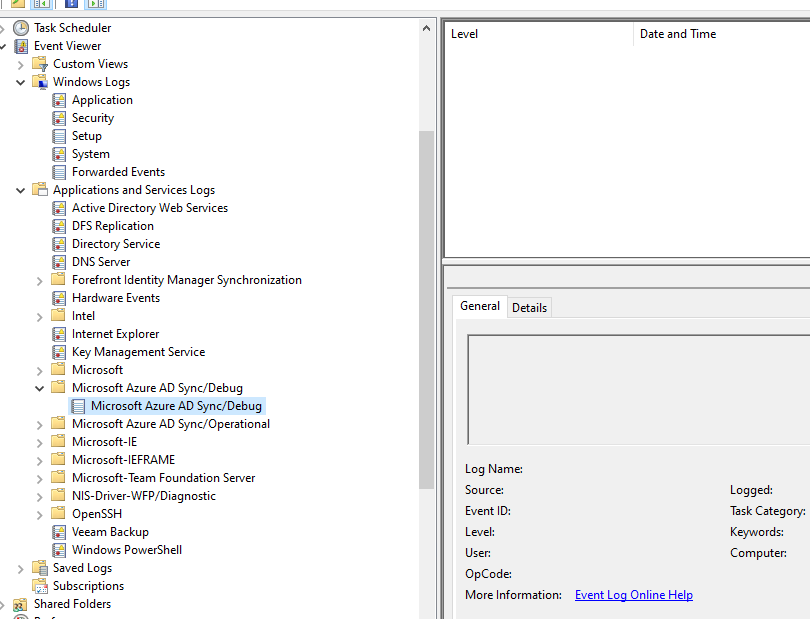
Task: Select Hardware Events in the tree
Action: (x=116, y=298)
